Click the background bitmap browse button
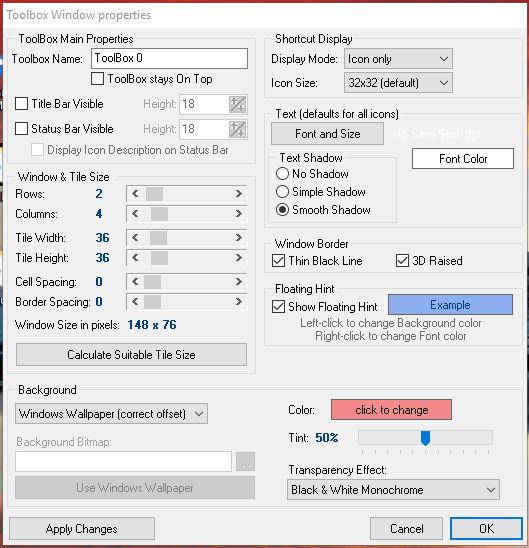Screen dimensions: 529x548 tap(245, 461)
